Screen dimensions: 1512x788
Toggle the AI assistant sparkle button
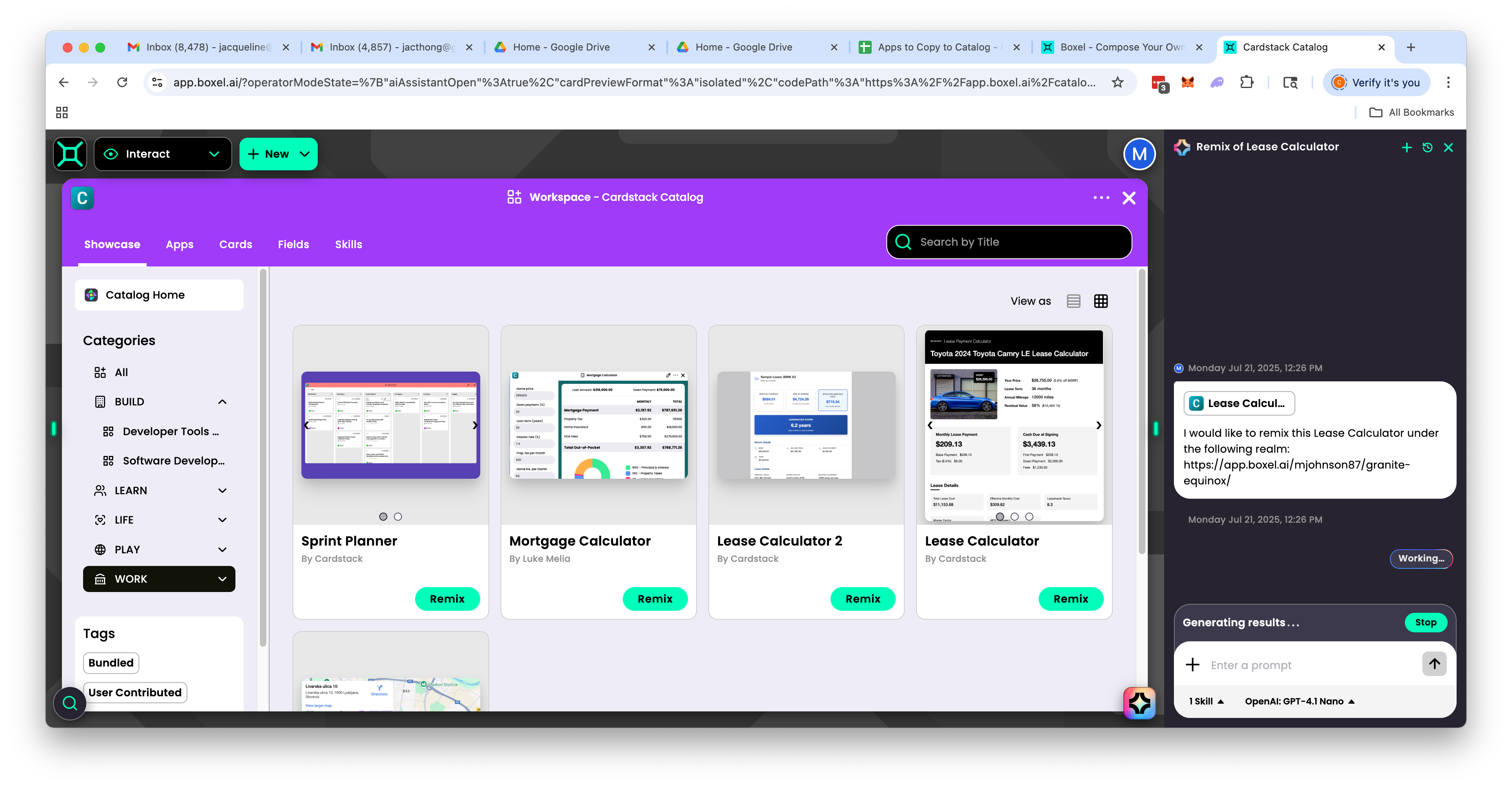click(x=1139, y=703)
